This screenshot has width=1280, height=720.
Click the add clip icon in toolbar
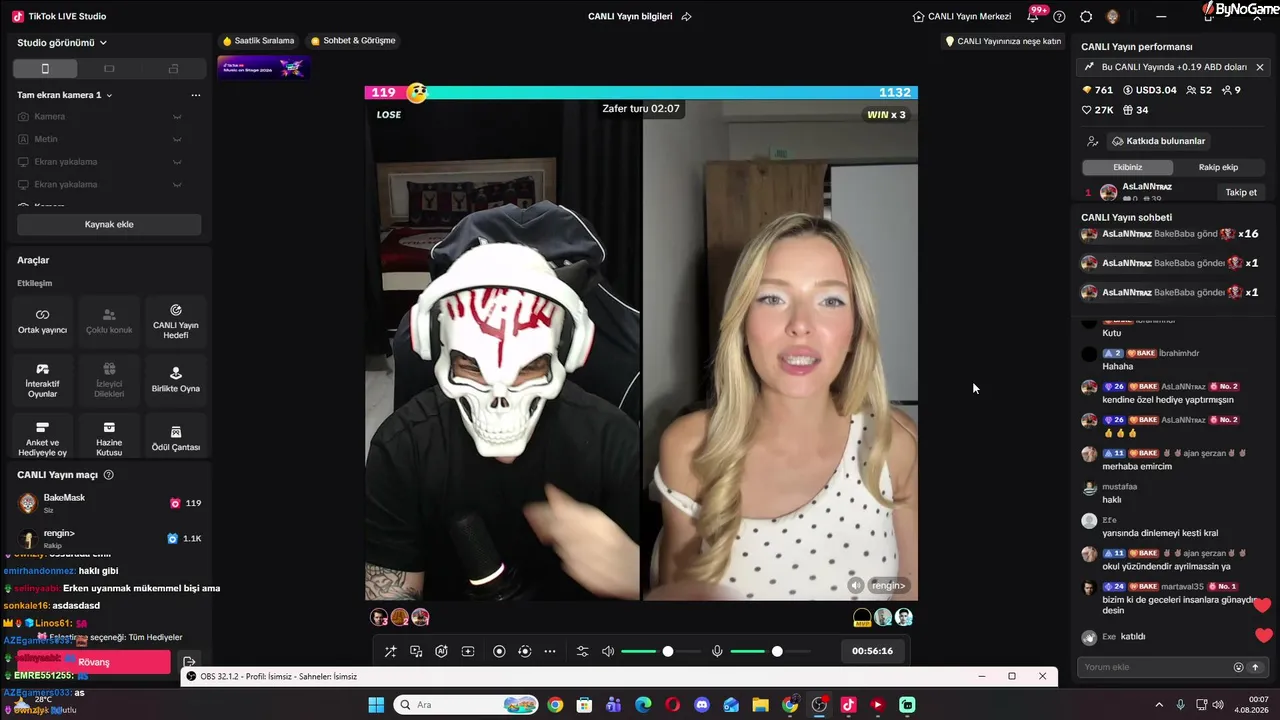(x=467, y=651)
